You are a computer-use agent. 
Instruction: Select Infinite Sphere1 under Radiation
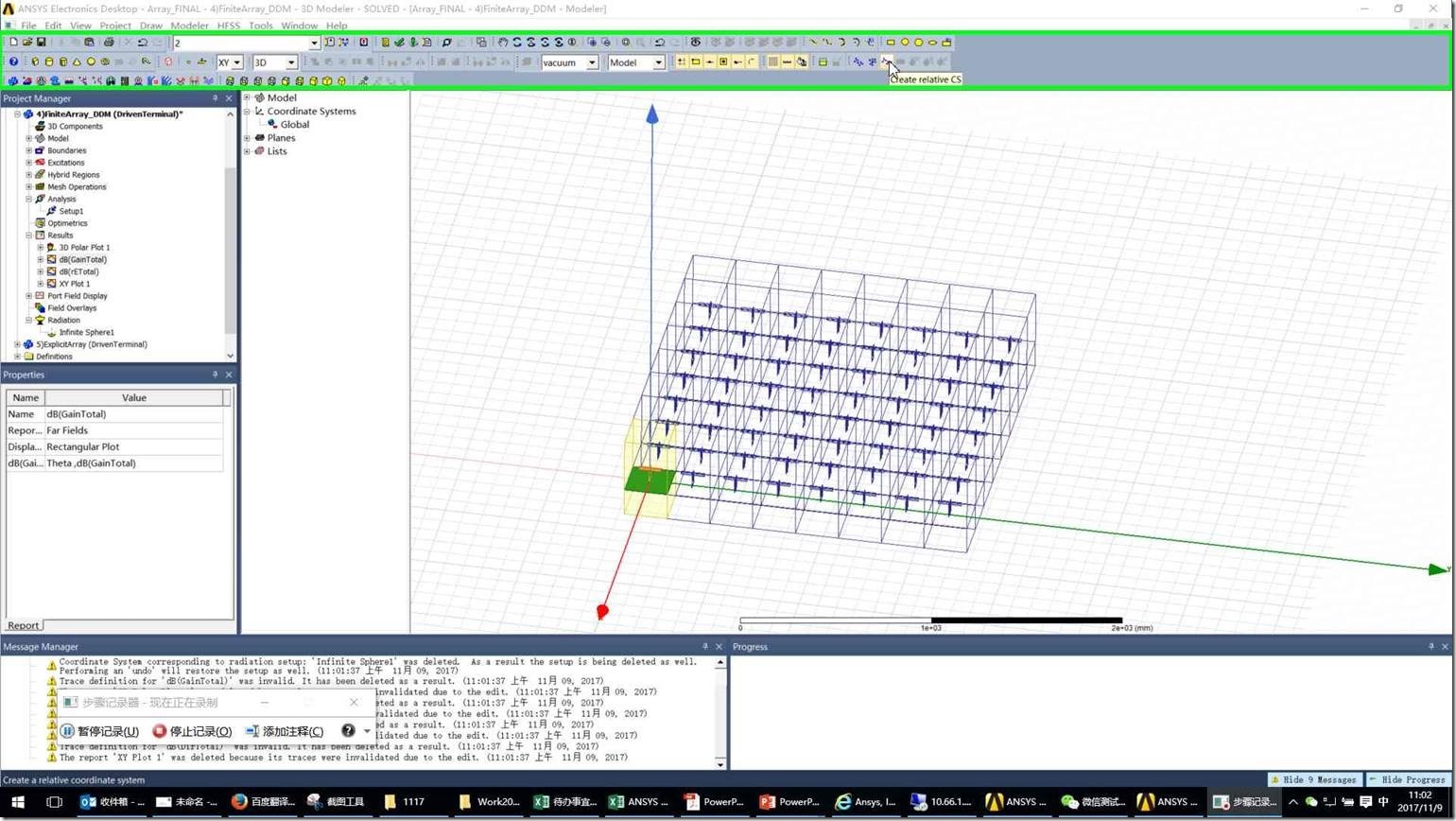pos(87,332)
